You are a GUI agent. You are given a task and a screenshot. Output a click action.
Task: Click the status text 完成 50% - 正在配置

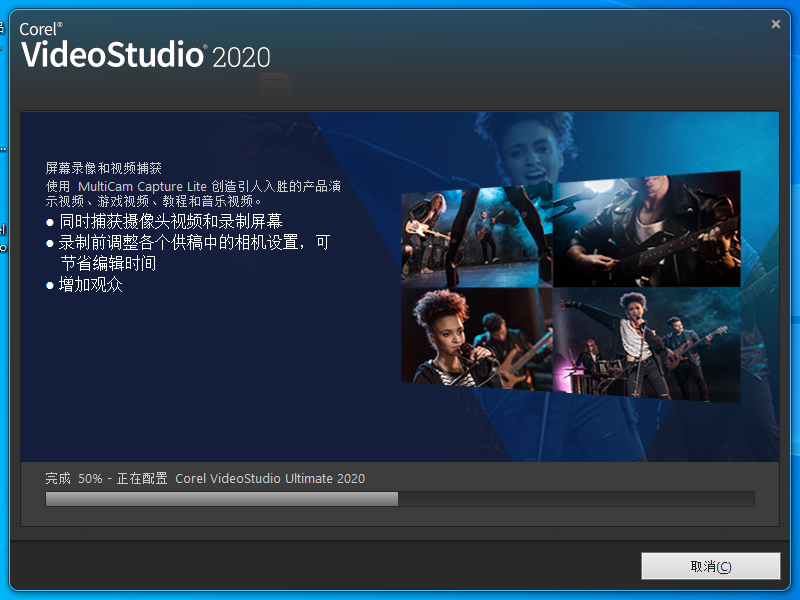tap(106, 479)
